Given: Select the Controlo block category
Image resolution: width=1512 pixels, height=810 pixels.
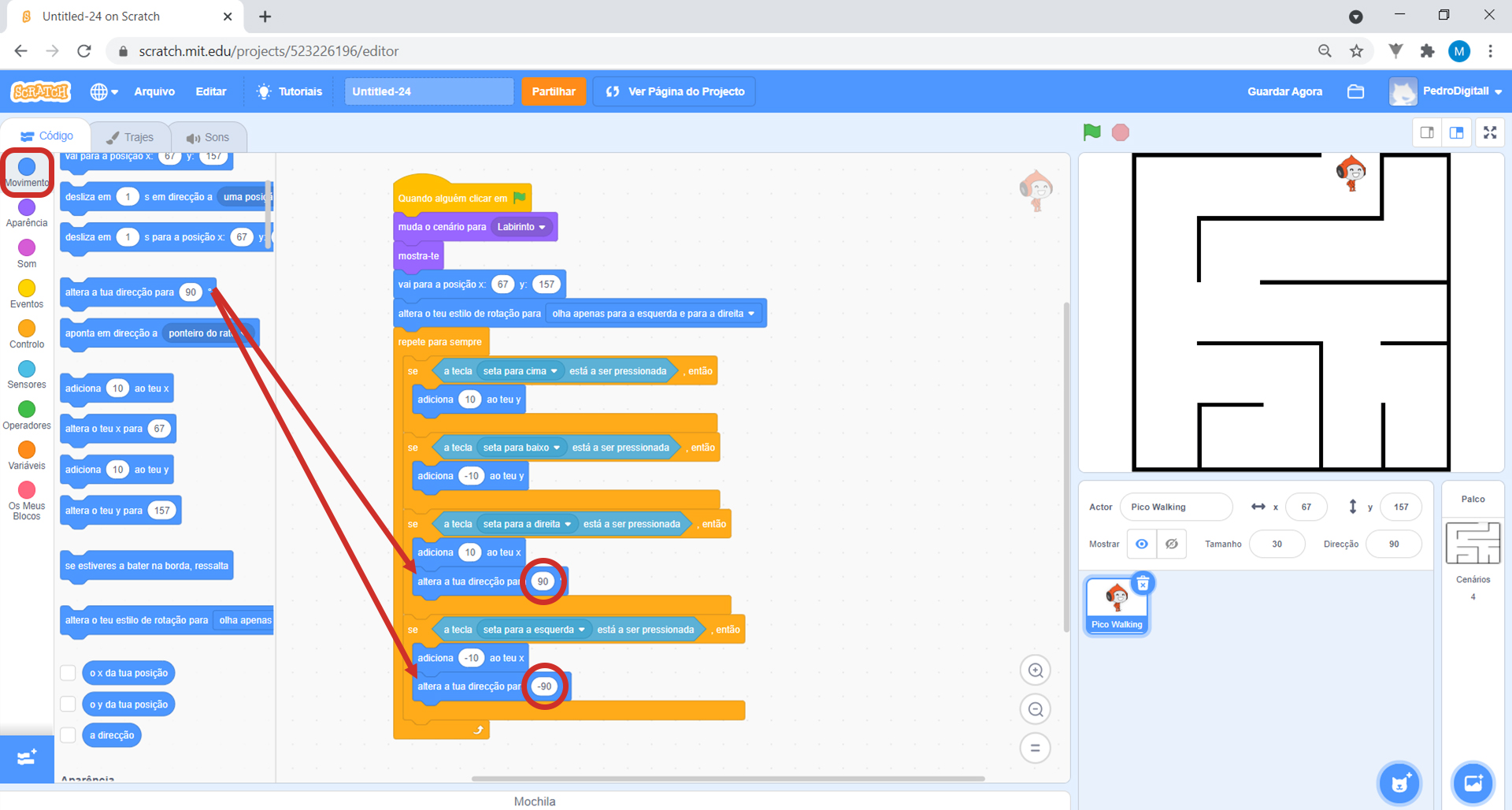Looking at the screenshot, I should [x=27, y=334].
